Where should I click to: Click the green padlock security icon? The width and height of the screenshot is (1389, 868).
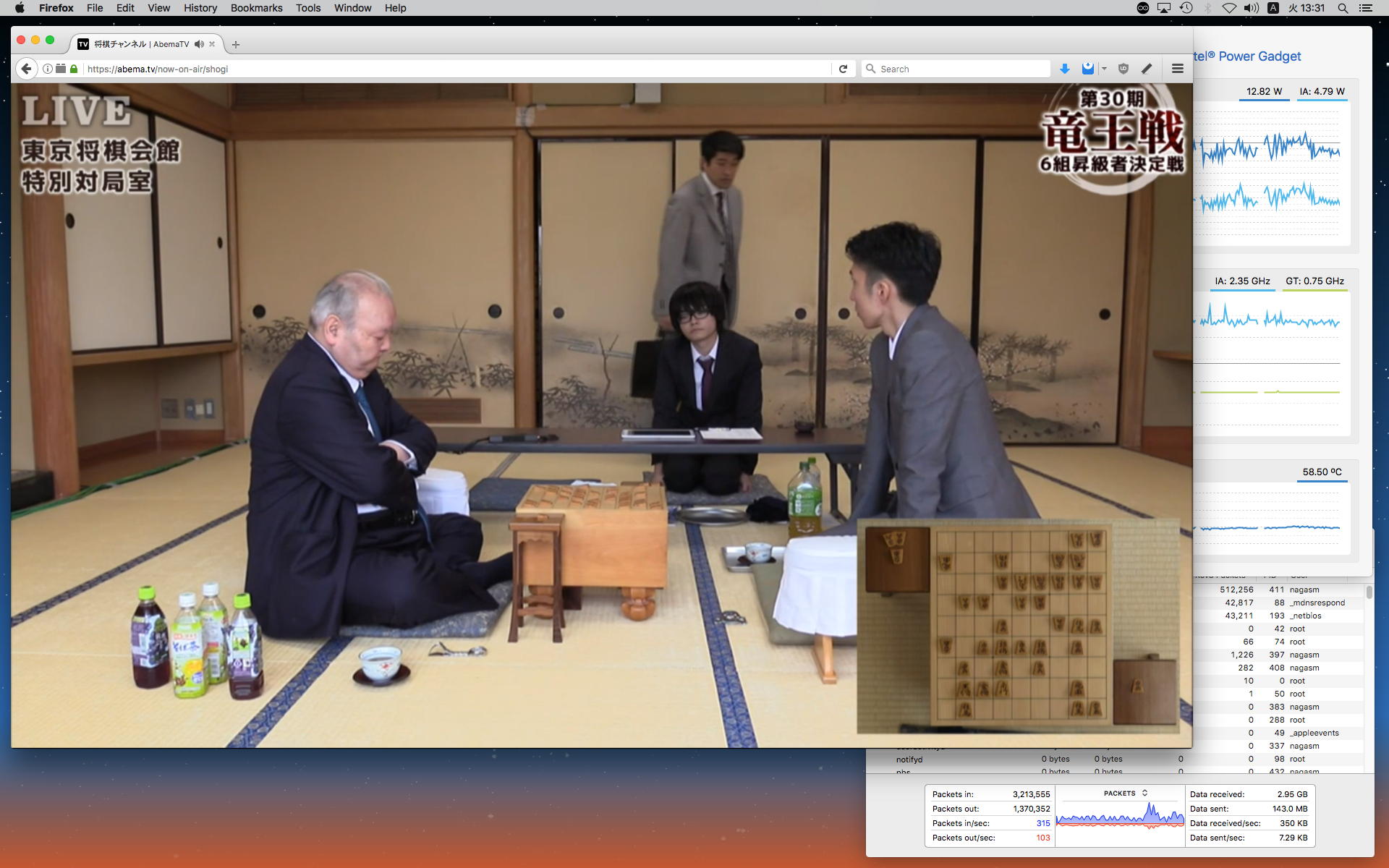[x=74, y=69]
